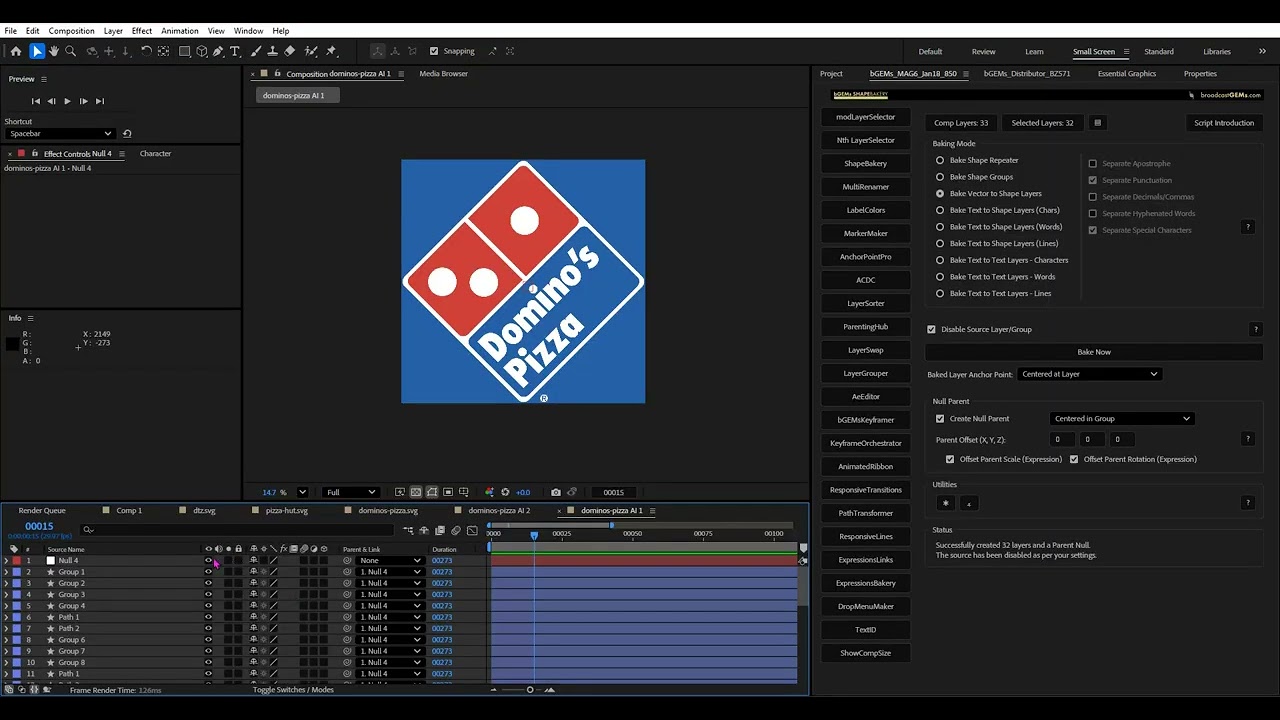
Task: Open parent dropdown for Null 4 layer
Action: tap(390, 560)
